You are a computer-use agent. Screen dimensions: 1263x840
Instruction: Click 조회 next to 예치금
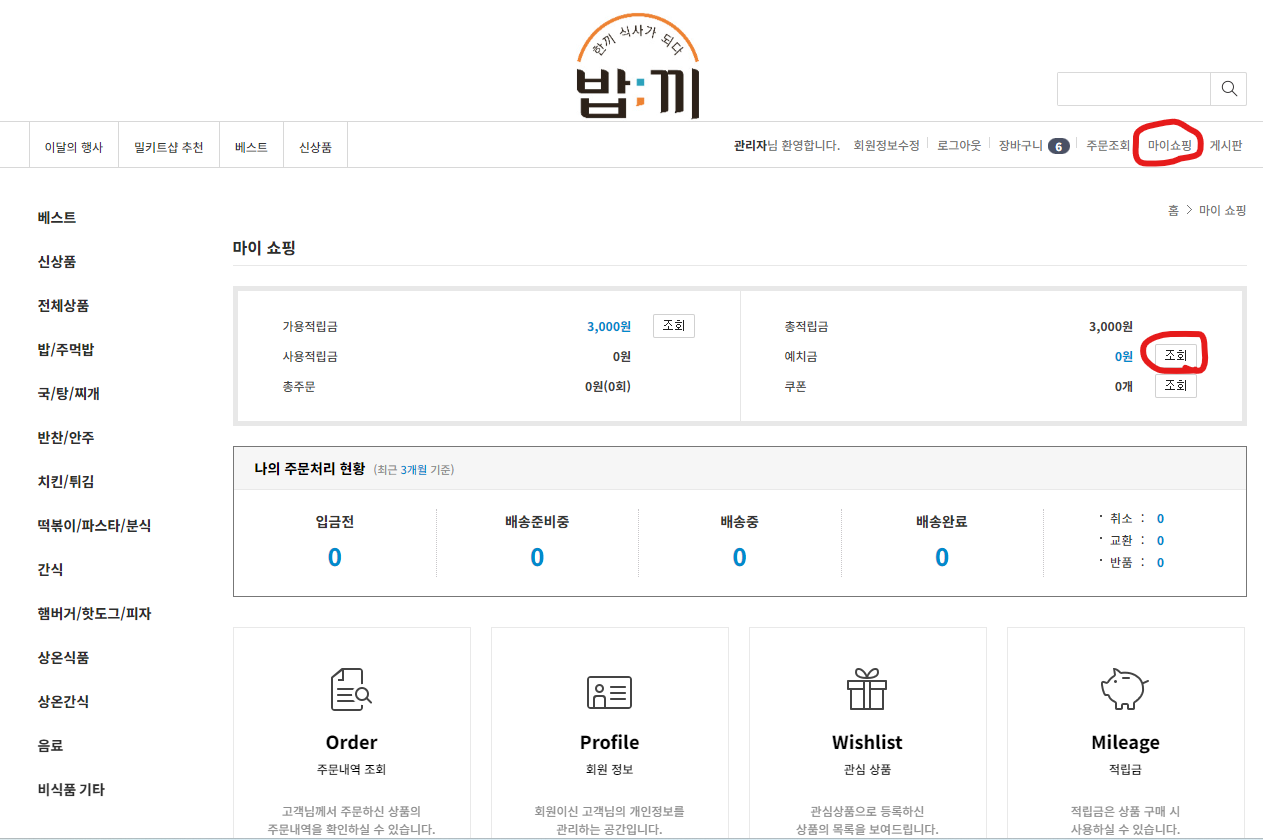1175,355
